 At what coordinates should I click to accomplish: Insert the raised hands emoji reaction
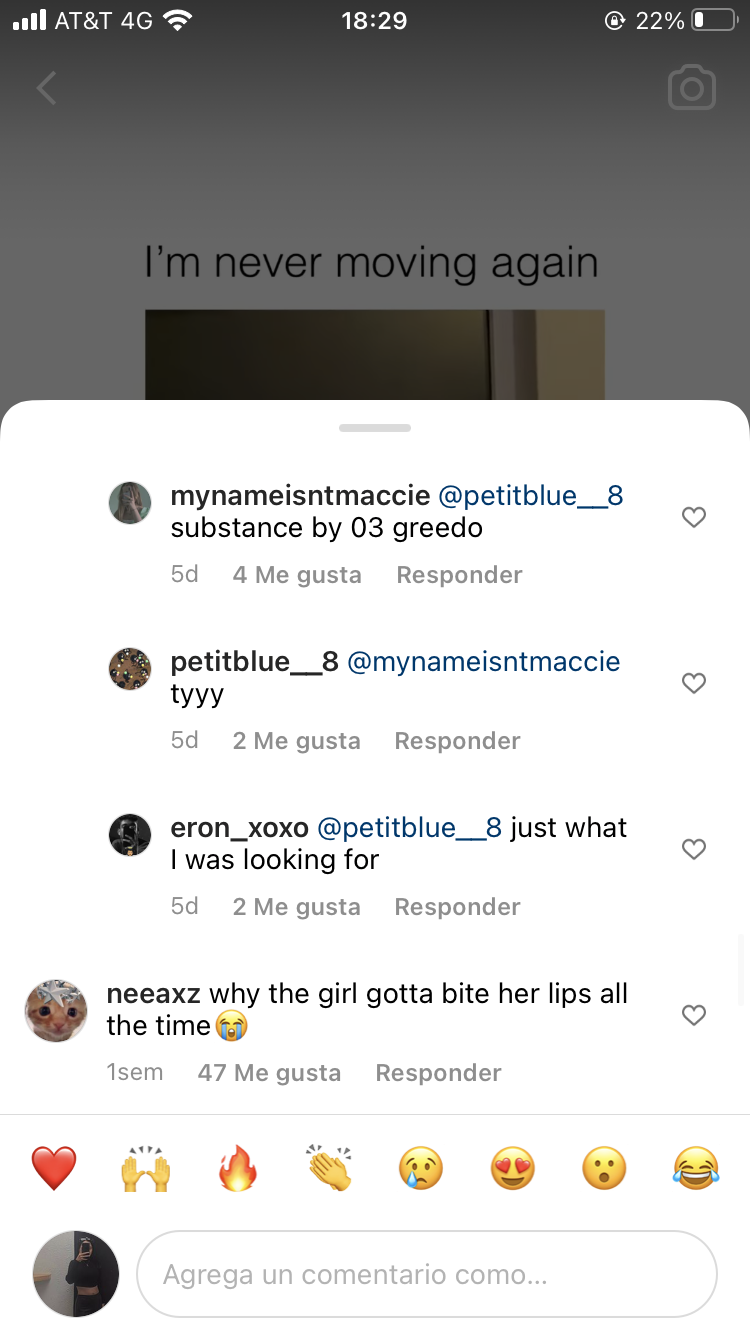(145, 1168)
